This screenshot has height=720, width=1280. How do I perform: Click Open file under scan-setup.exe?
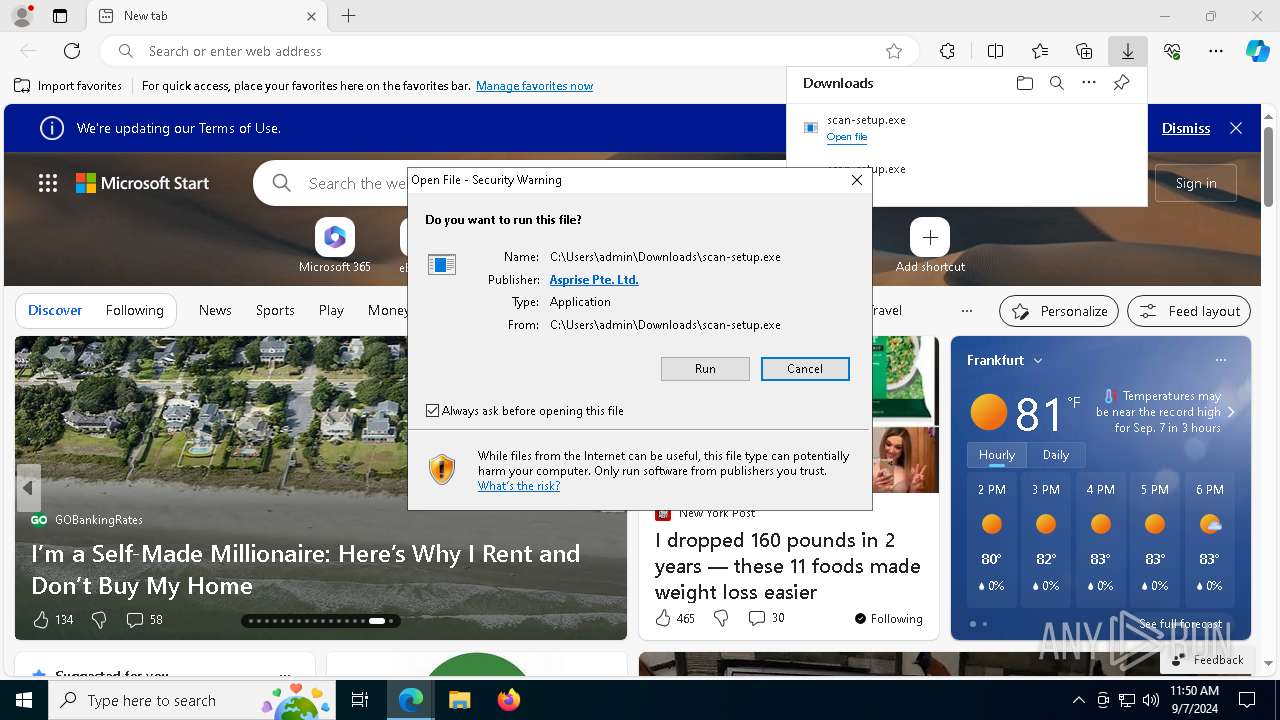click(x=847, y=137)
